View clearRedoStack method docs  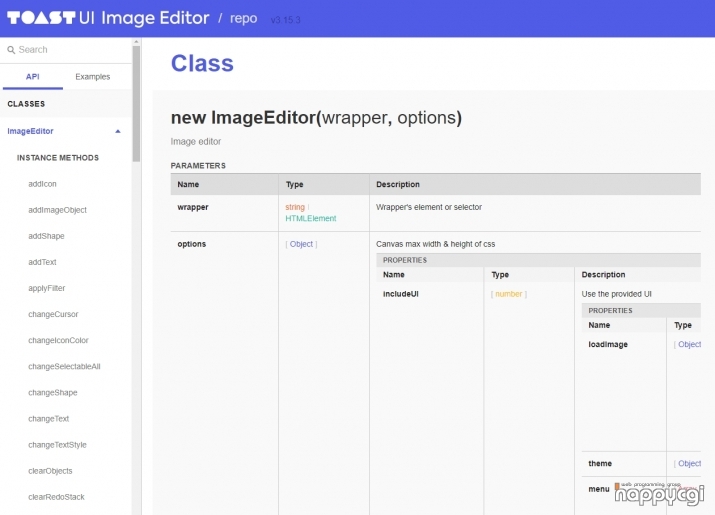pos(56,497)
